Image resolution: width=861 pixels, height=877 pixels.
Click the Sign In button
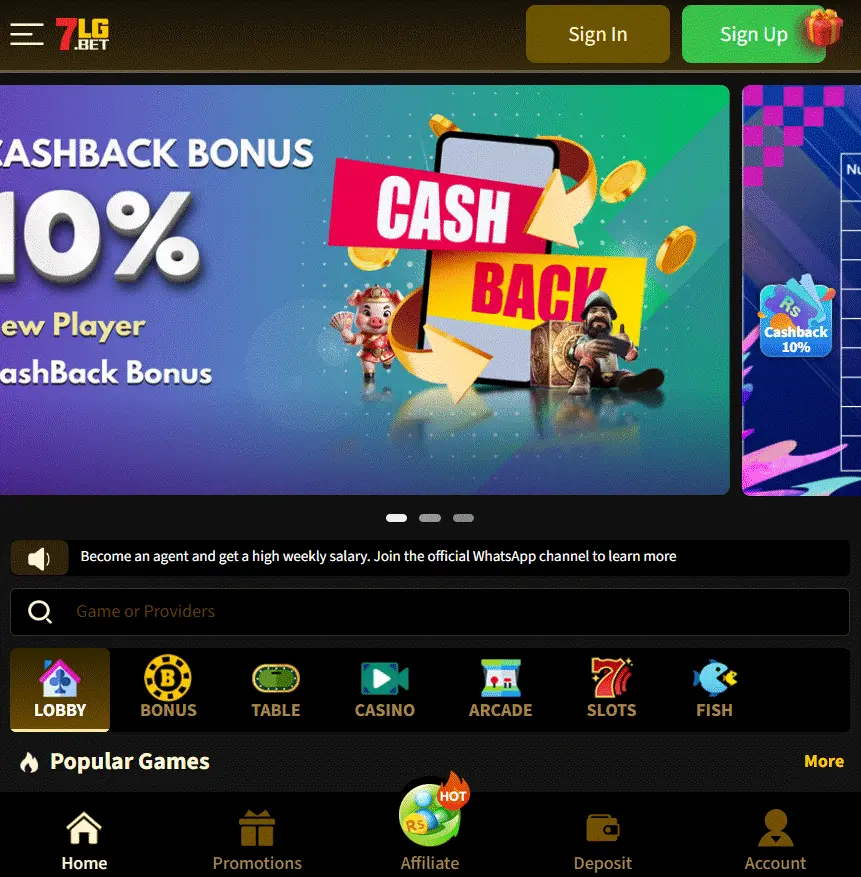[x=597, y=34]
